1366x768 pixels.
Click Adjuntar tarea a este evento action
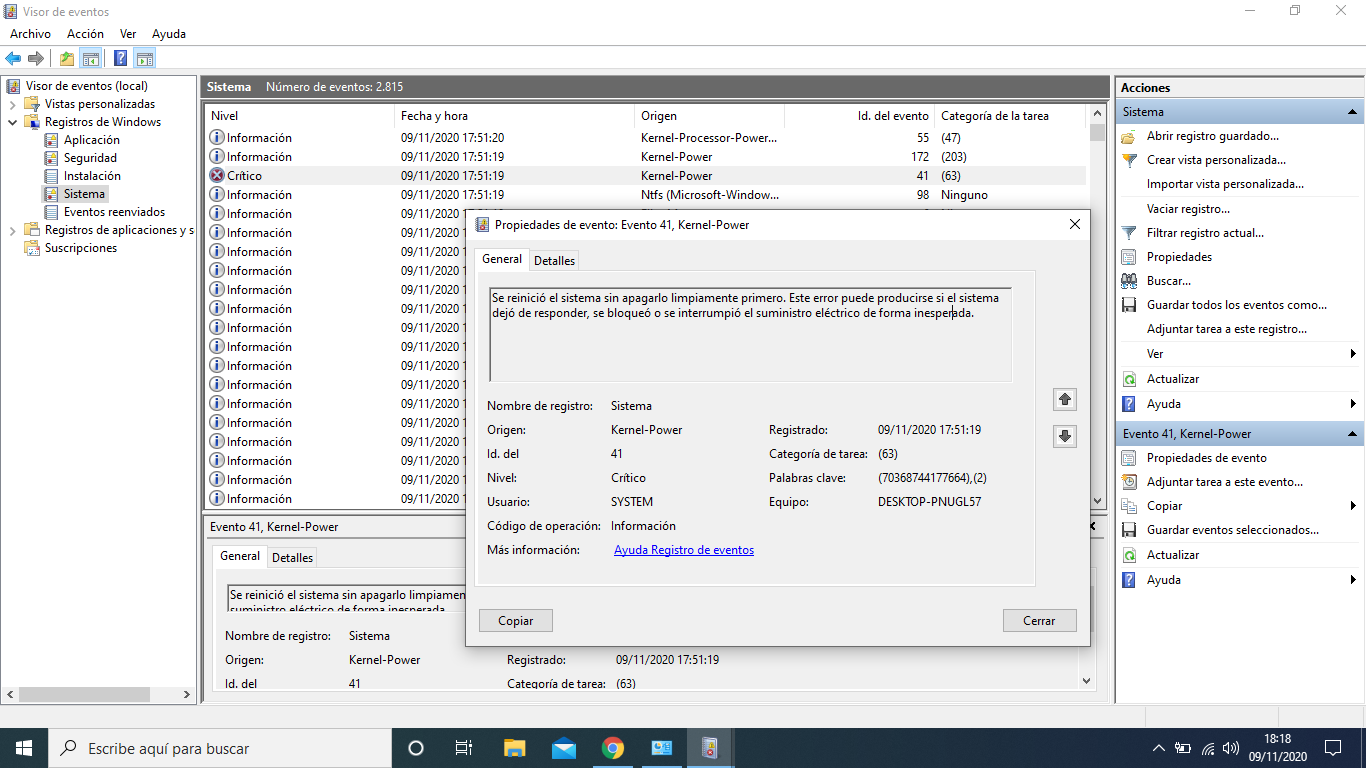pos(1225,482)
